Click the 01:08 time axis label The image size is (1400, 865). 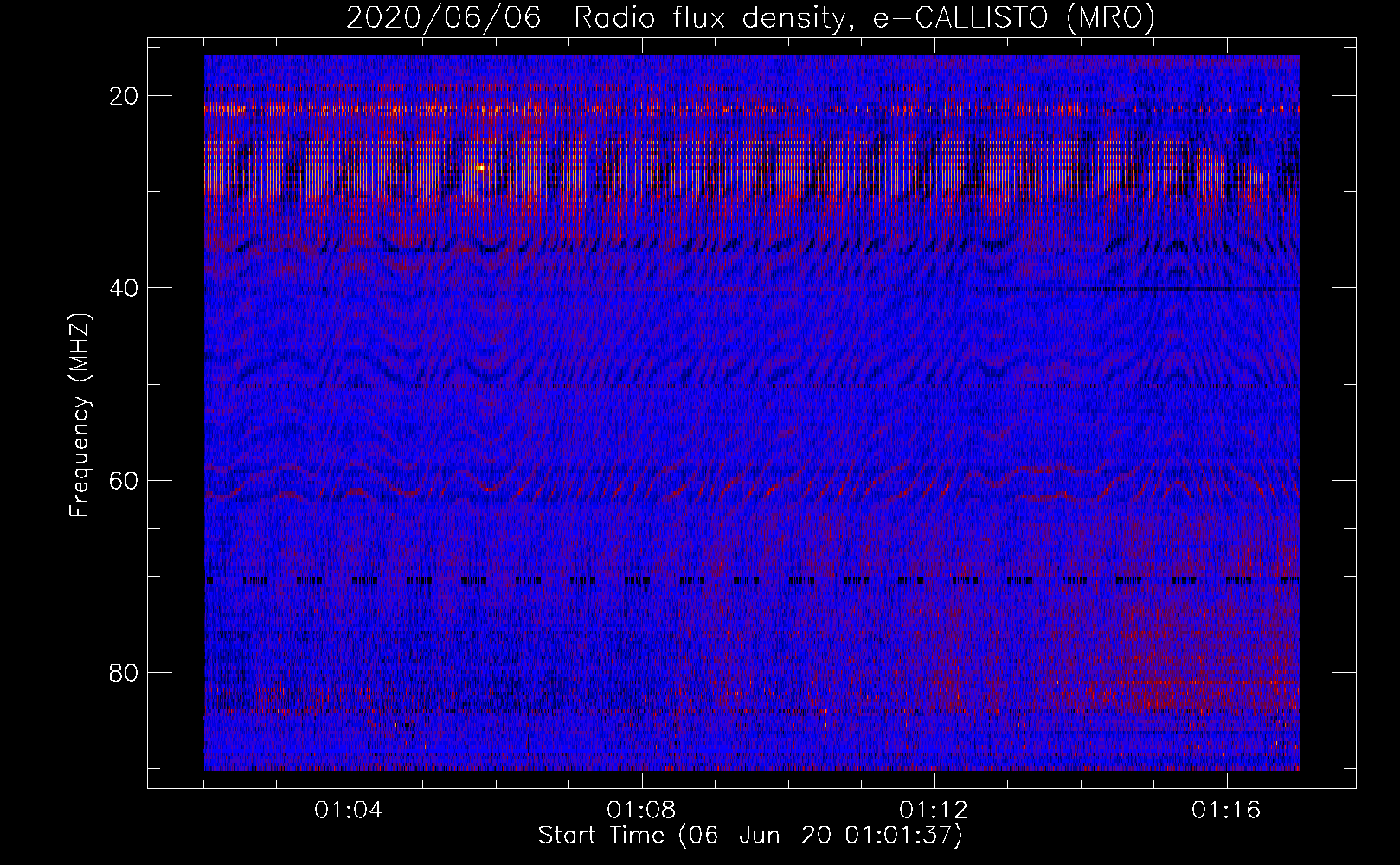click(x=642, y=811)
